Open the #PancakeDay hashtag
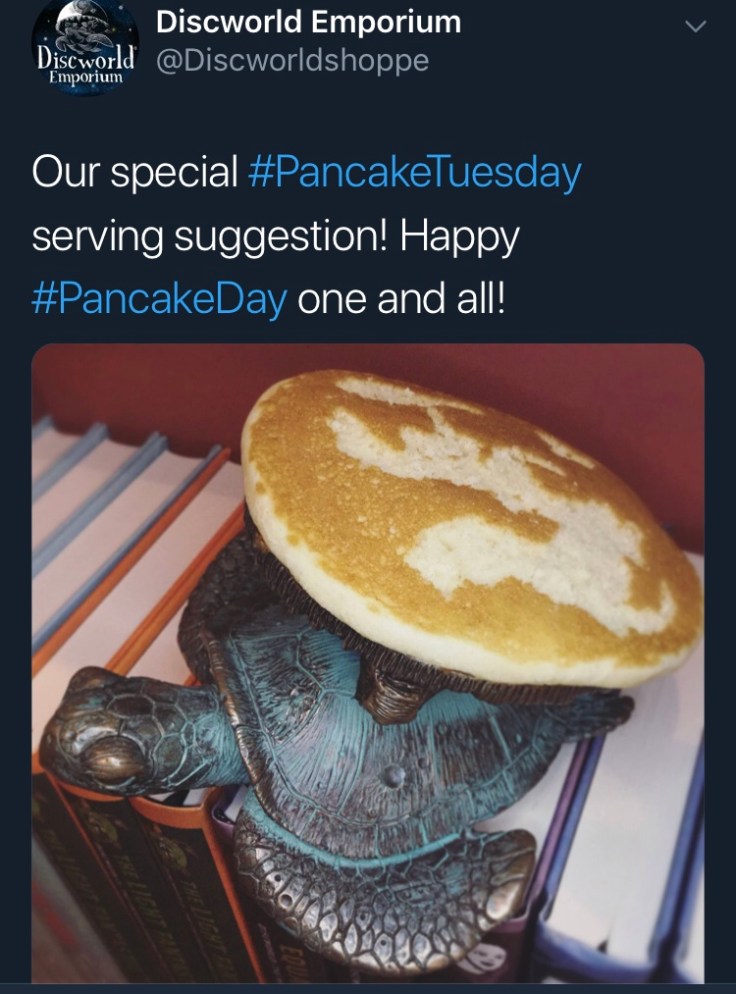The image size is (736, 994). click(x=159, y=299)
